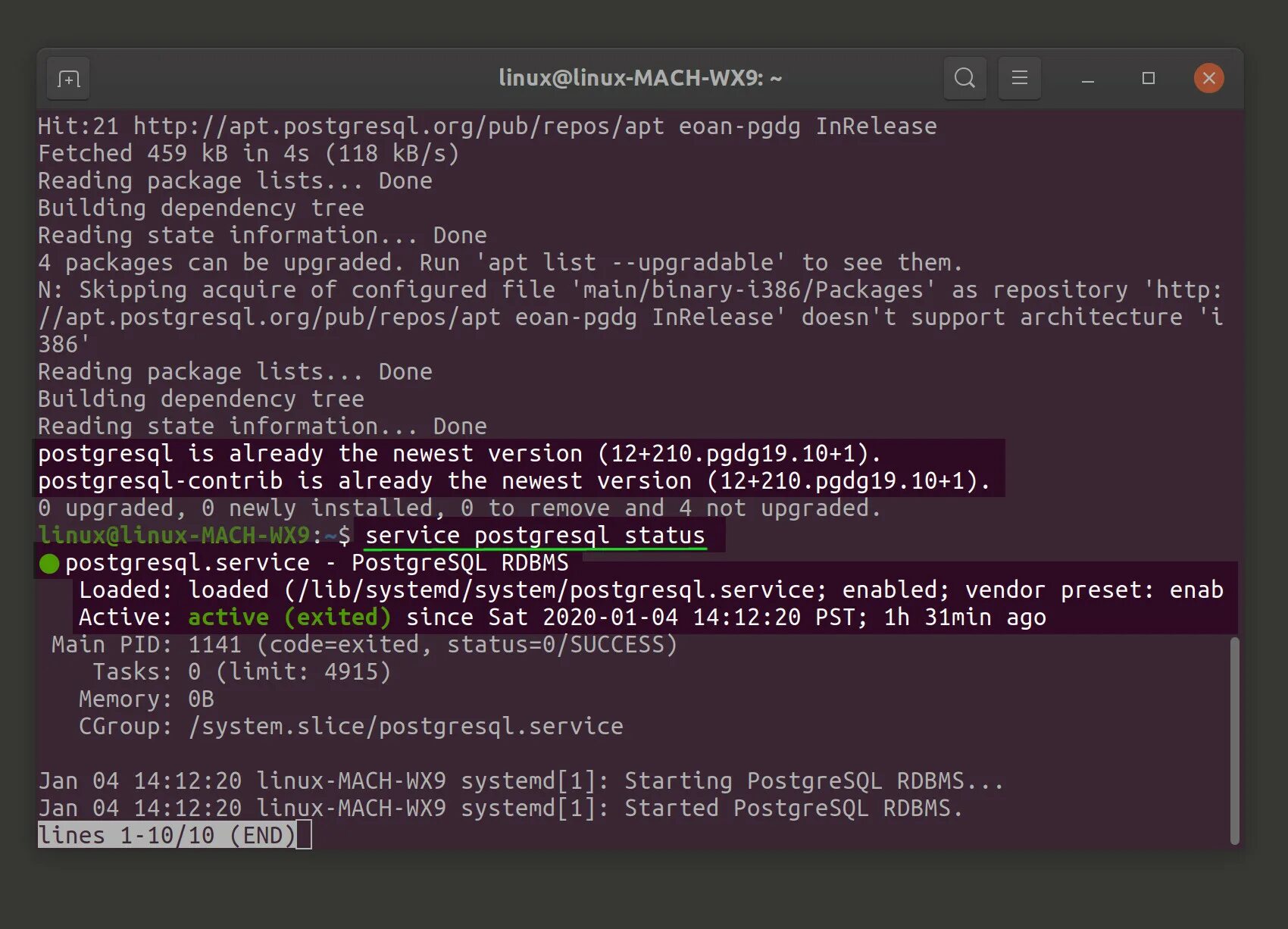The width and height of the screenshot is (1288, 929).
Task: Click the 'Tasks: 0 (limit: 4915)' line
Action: point(242,671)
